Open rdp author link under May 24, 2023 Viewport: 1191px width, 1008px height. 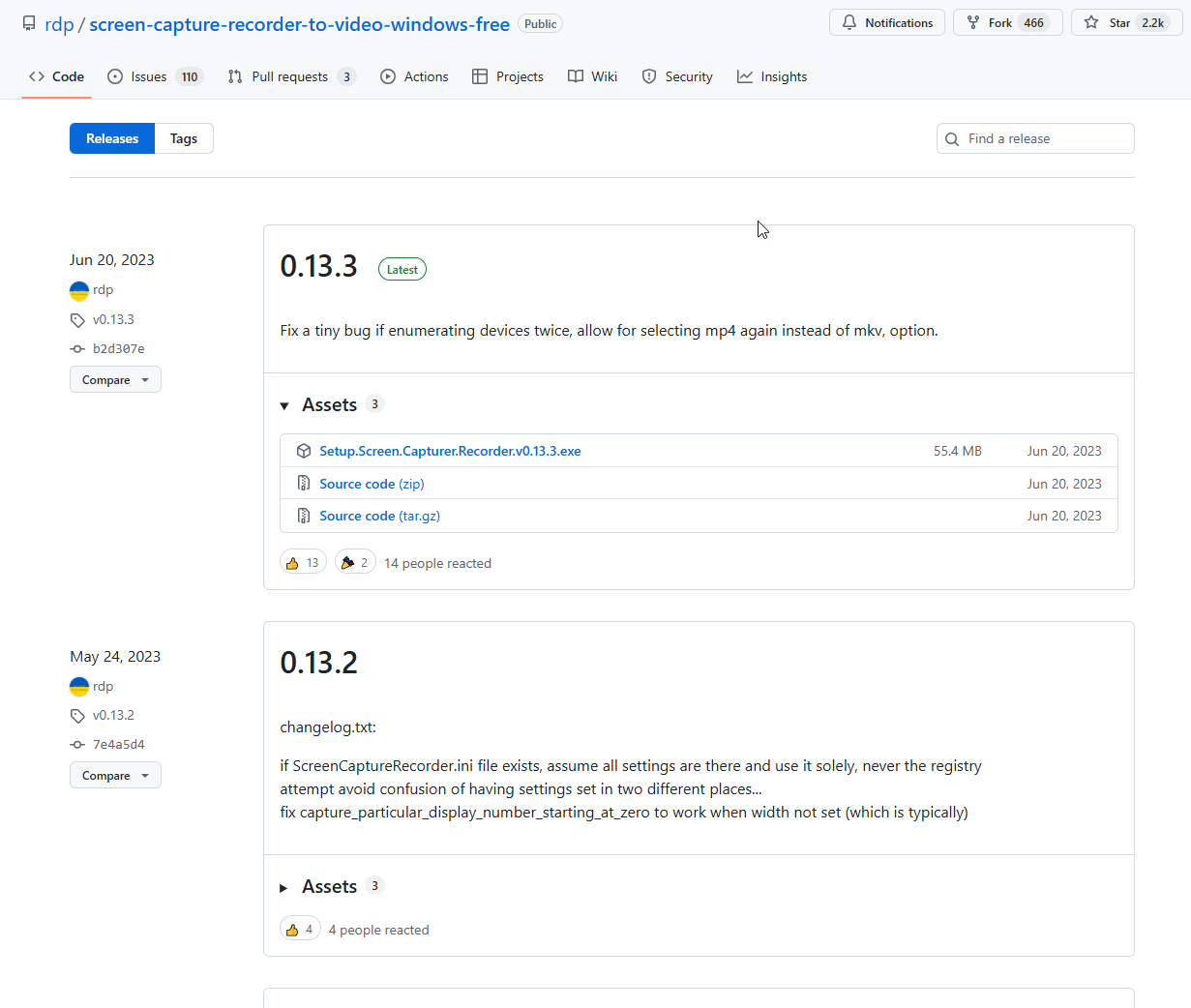pos(103,686)
